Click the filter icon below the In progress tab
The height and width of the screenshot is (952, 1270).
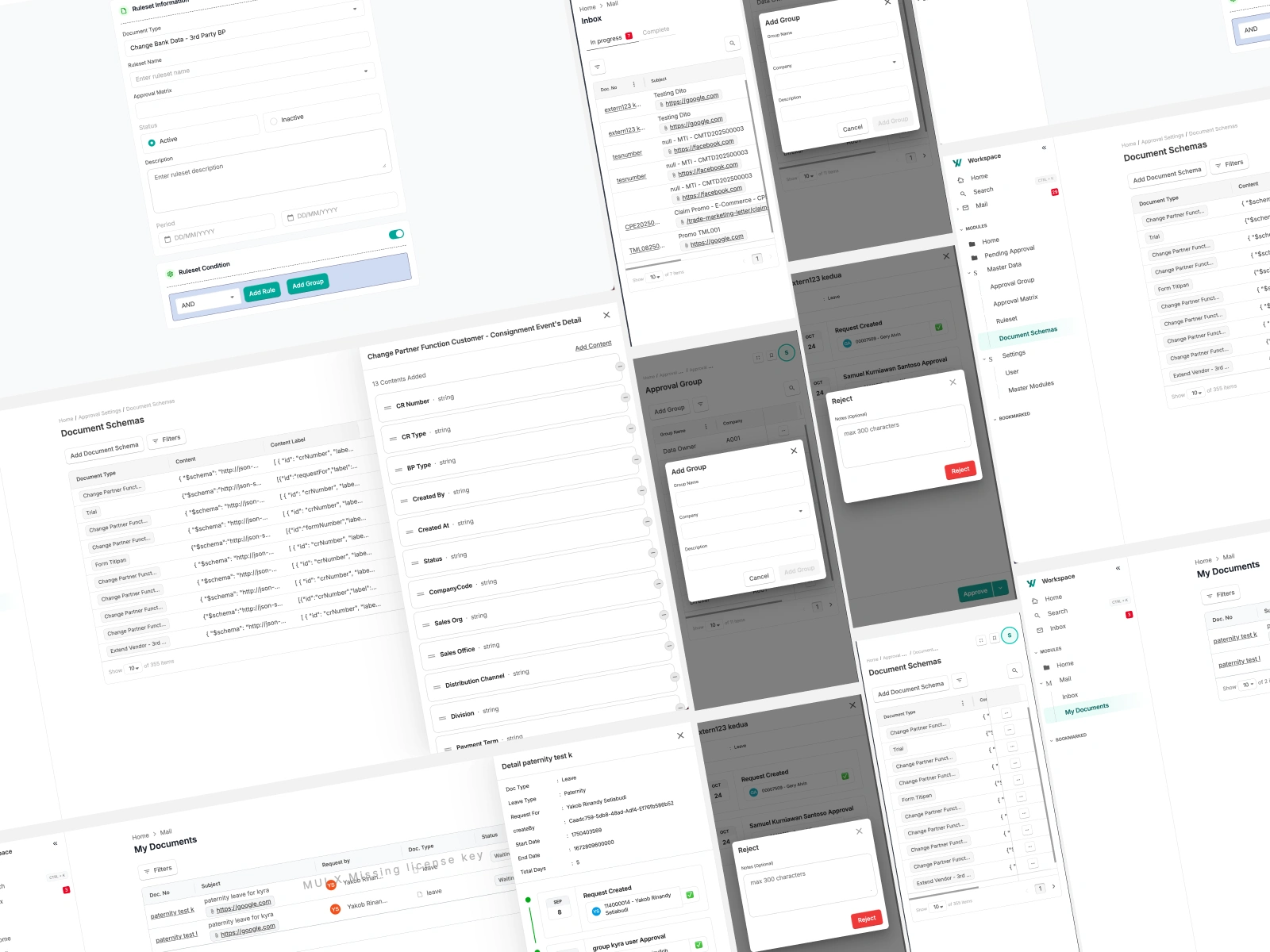pos(598,67)
